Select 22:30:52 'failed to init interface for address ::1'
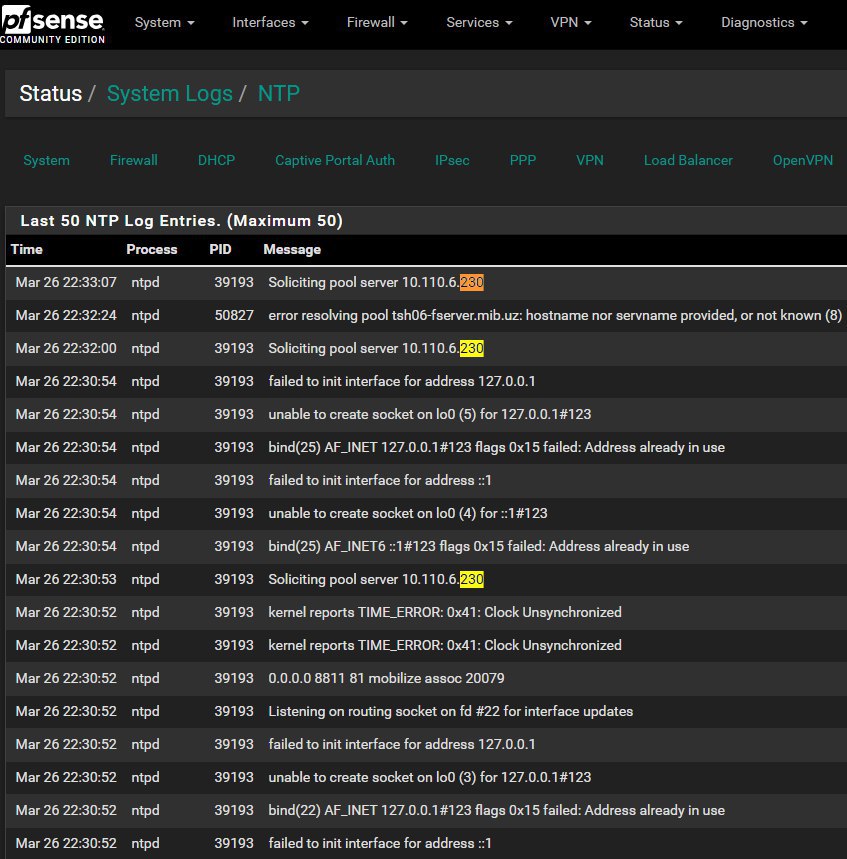847x859 pixels. coord(380,843)
